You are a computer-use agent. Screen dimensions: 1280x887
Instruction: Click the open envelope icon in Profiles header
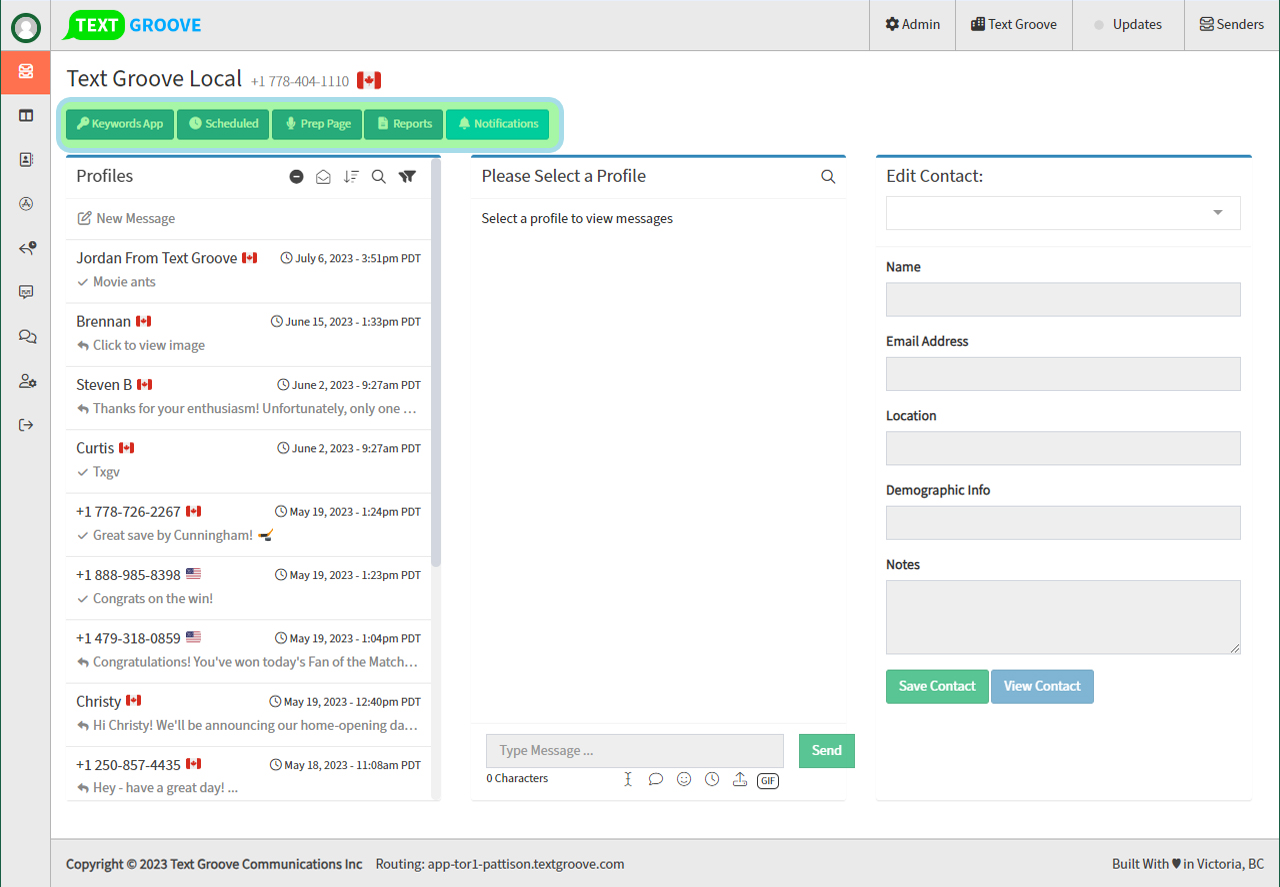[x=323, y=176]
